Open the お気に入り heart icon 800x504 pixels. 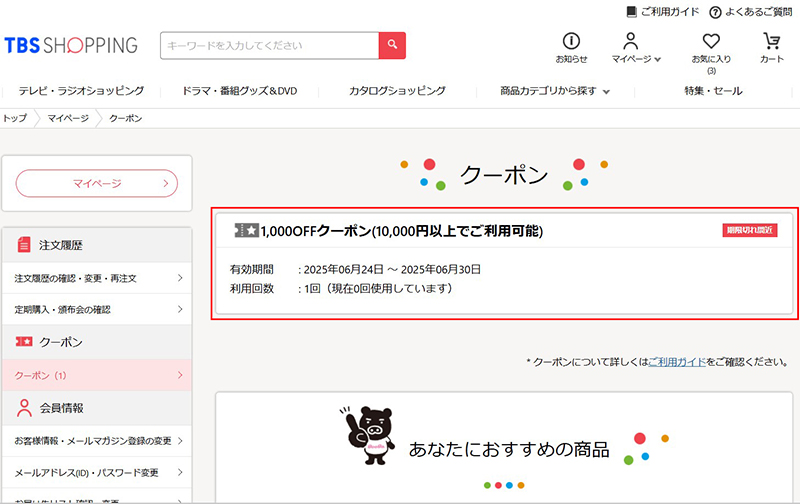tap(711, 41)
